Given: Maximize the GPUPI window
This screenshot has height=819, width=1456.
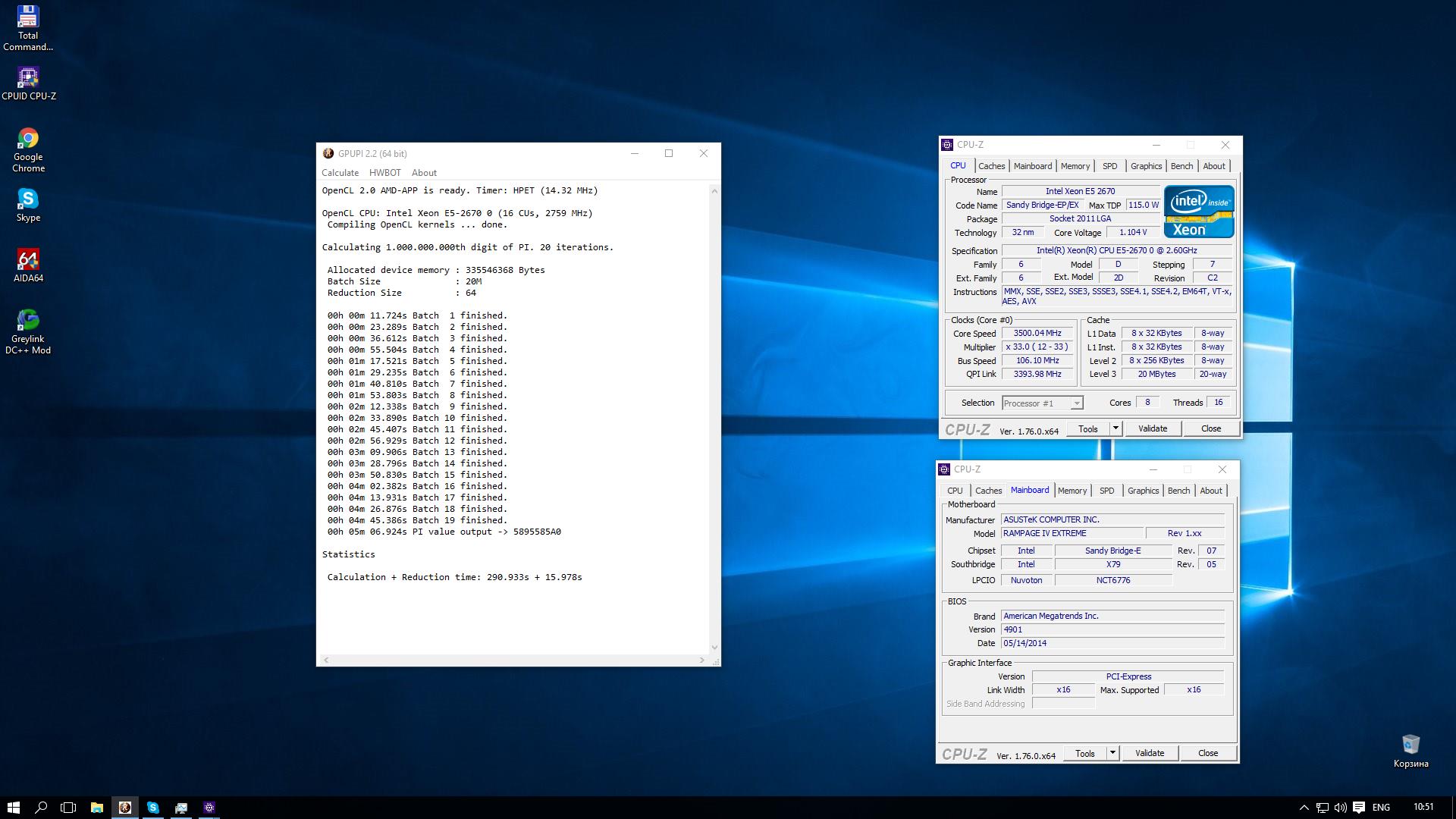Looking at the screenshot, I should click(x=669, y=153).
